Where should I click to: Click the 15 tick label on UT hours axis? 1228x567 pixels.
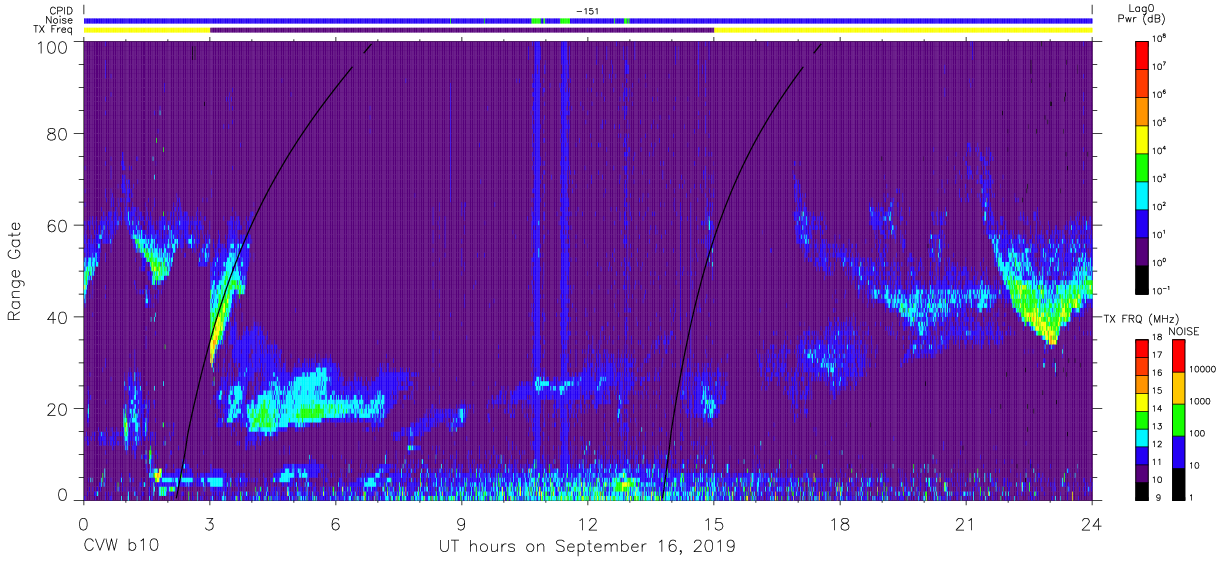714,525
